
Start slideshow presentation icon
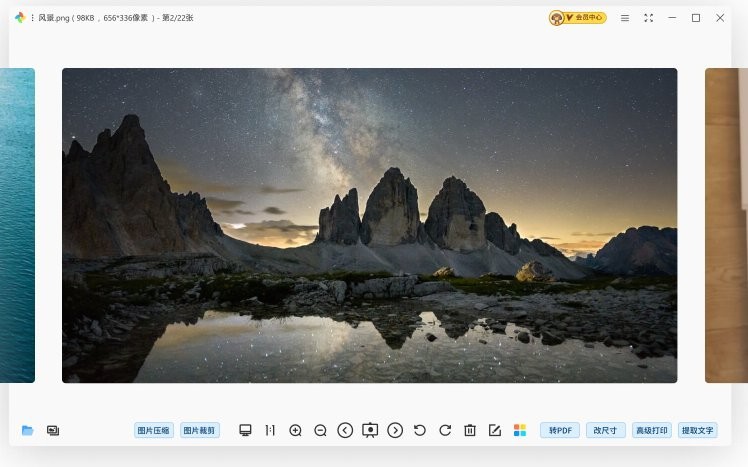(x=370, y=430)
